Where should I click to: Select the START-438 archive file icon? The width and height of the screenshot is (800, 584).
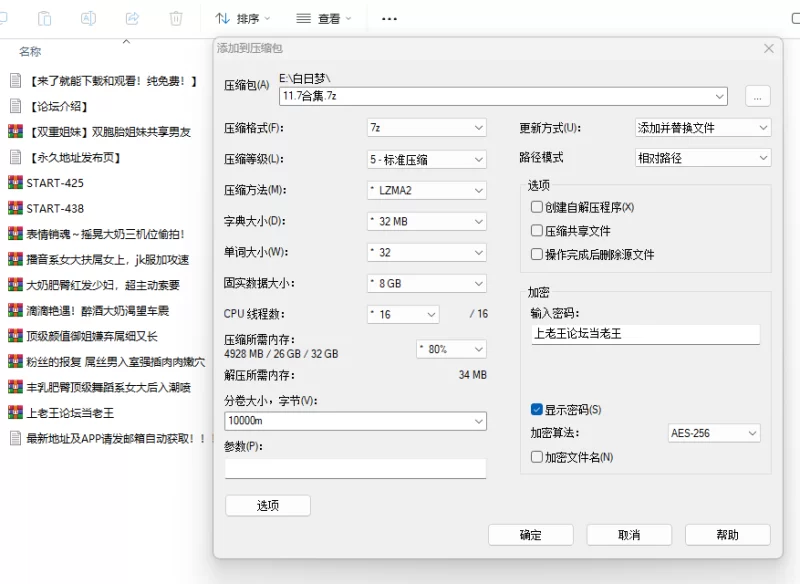(15, 208)
